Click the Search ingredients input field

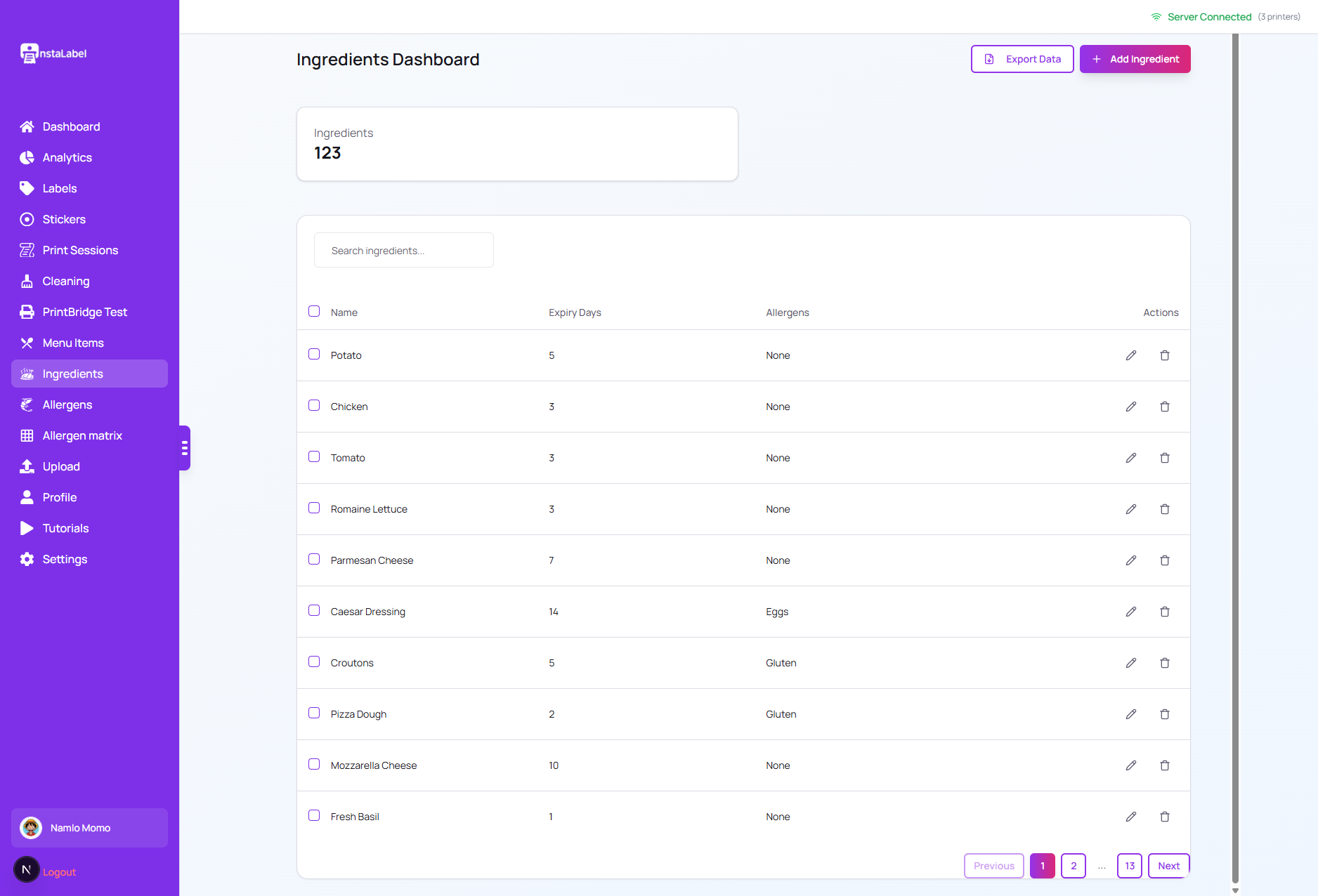point(404,250)
